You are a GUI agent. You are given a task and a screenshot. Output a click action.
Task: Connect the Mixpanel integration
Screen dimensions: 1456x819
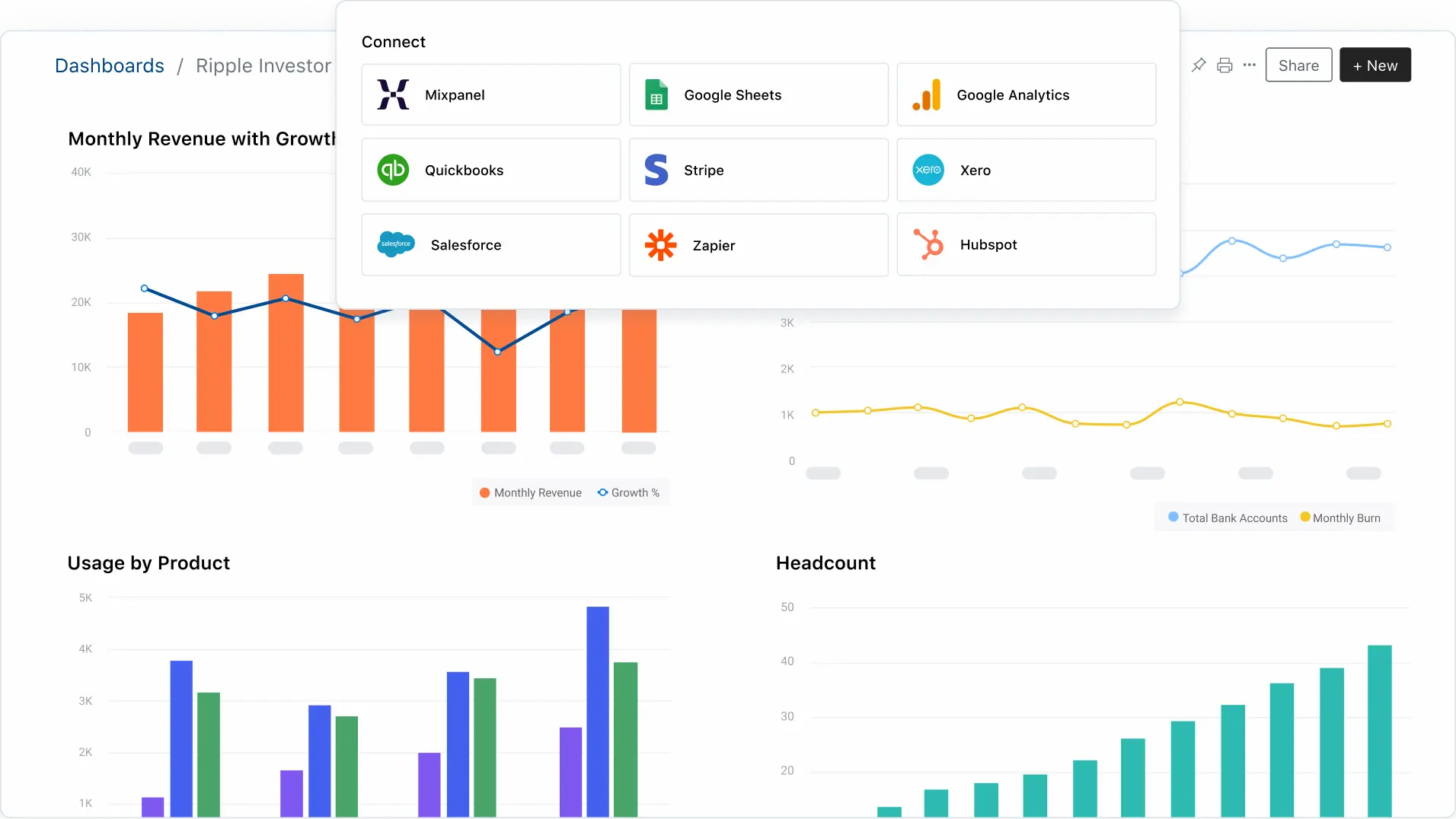[x=491, y=94]
